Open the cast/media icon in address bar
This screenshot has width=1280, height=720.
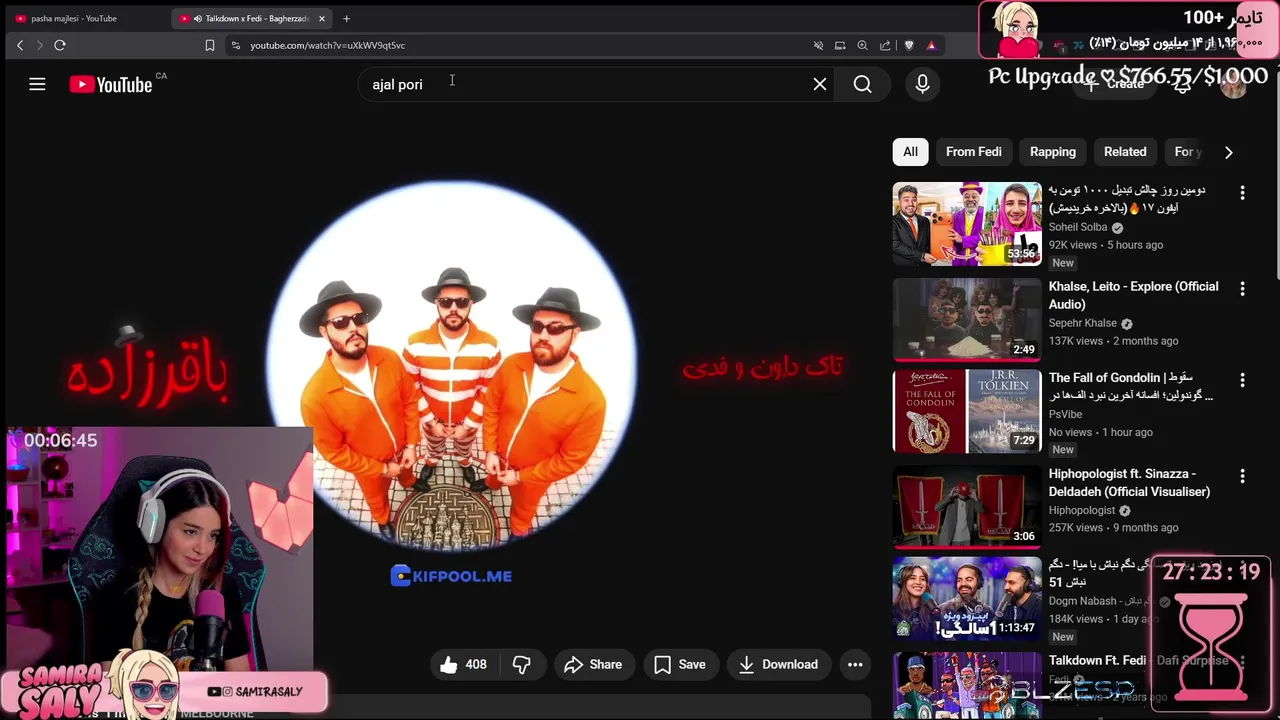click(x=840, y=45)
